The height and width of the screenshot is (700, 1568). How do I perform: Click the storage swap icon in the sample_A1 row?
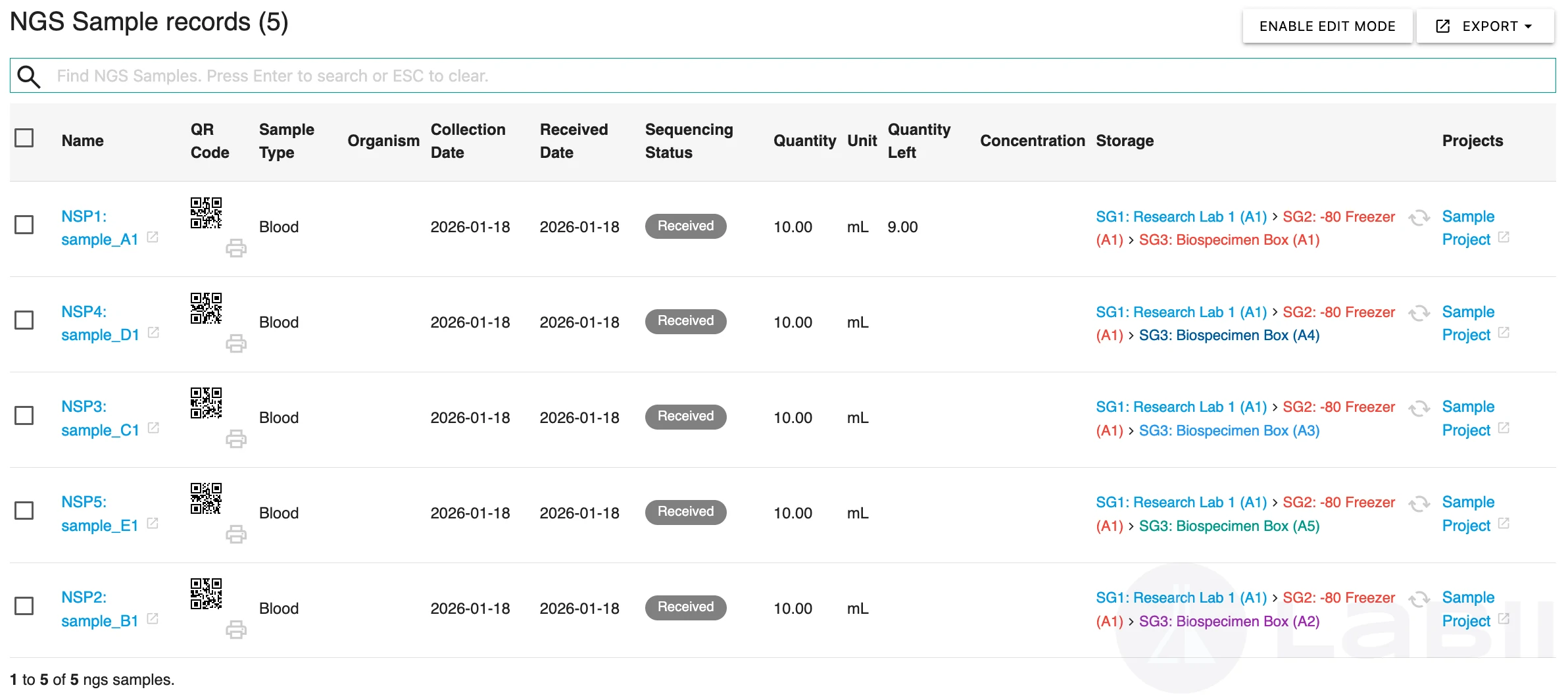(x=1419, y=218)
